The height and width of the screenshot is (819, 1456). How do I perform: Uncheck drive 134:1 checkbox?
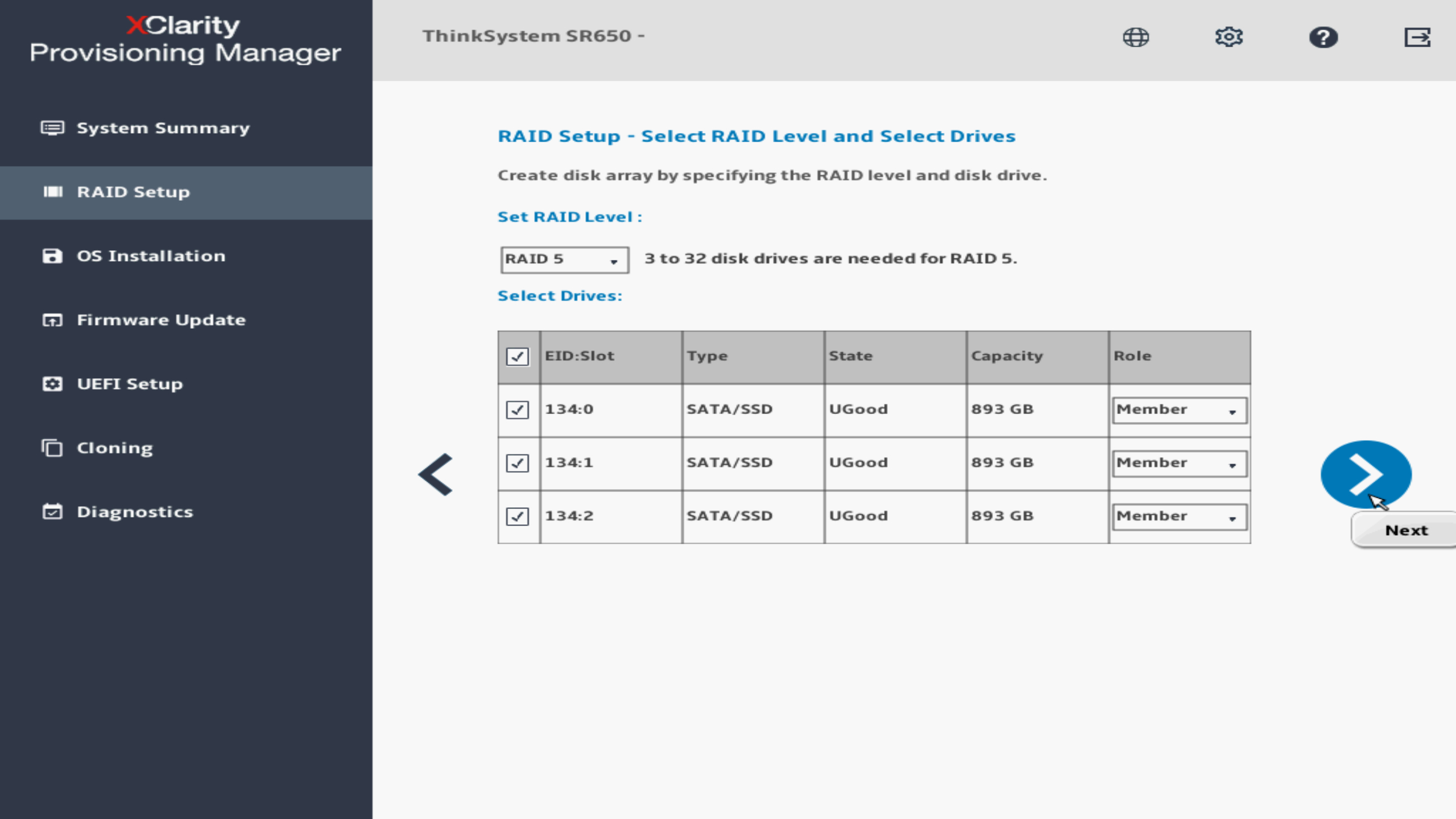click(x=518, y=463)
